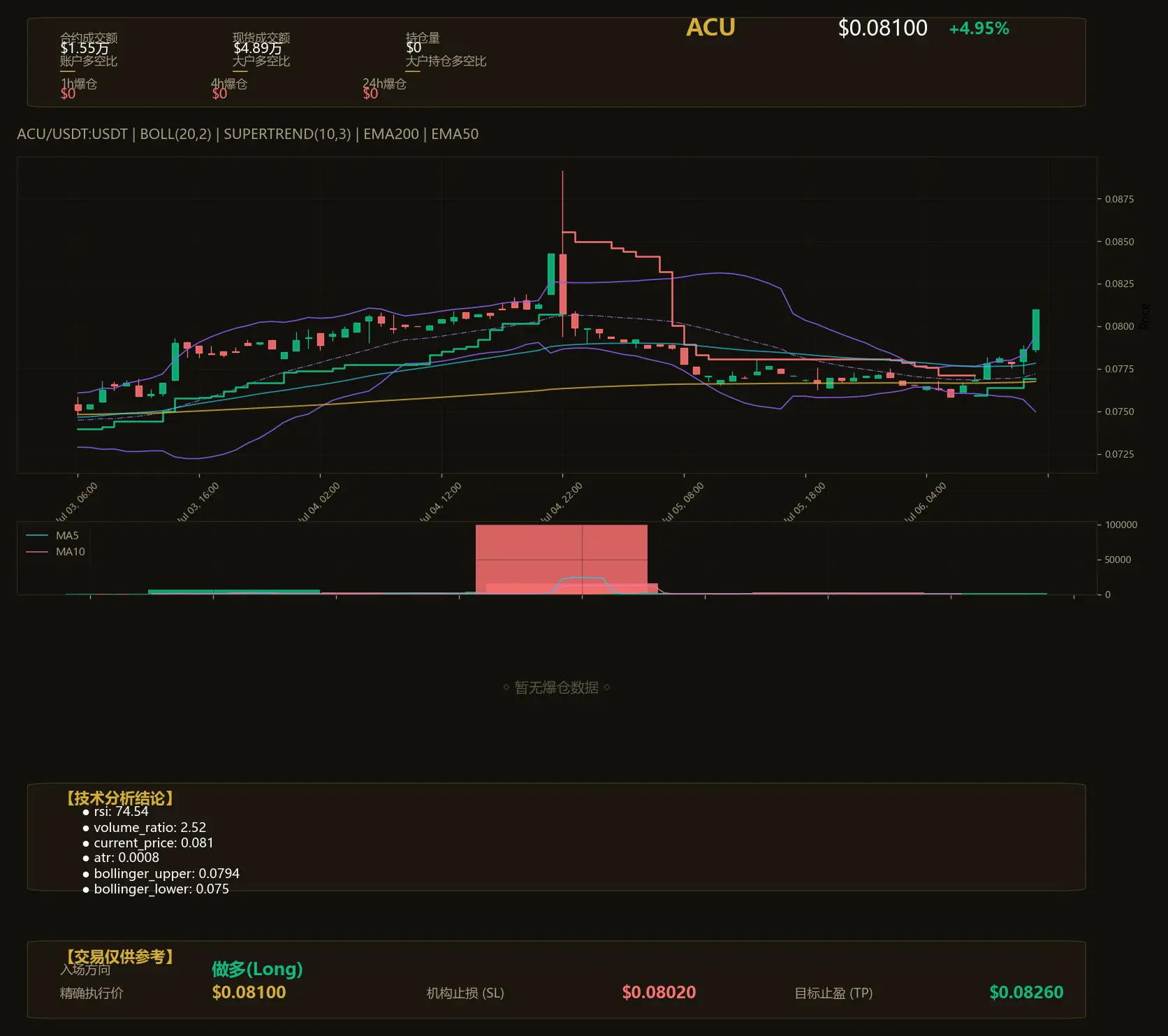
Task: Select the $0.08020 stop loss value
Action: pos(659,992)
